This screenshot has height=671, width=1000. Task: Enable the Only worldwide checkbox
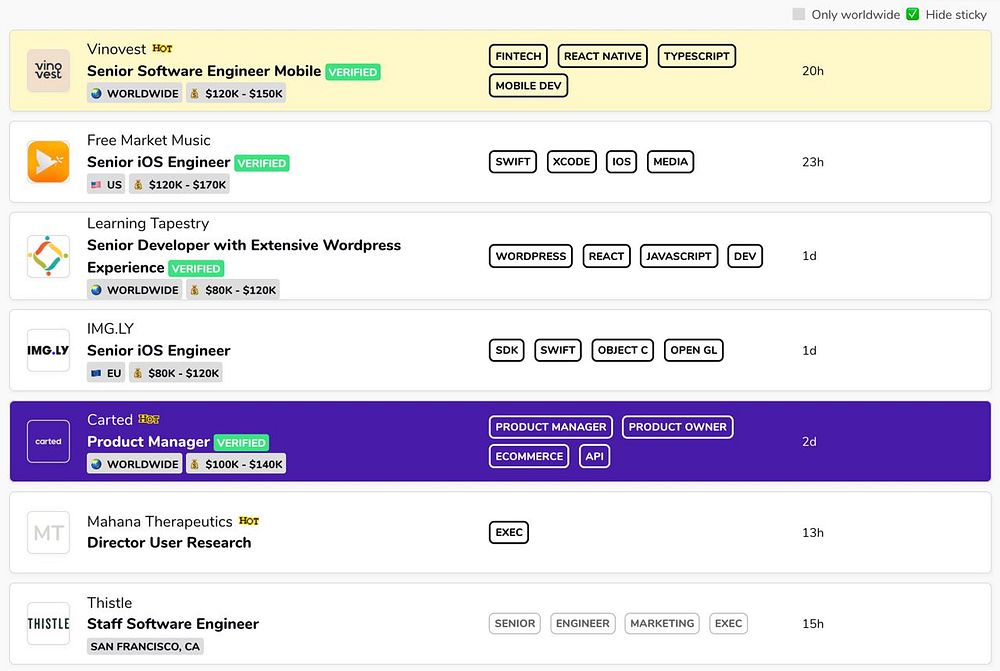pos(798,14)
